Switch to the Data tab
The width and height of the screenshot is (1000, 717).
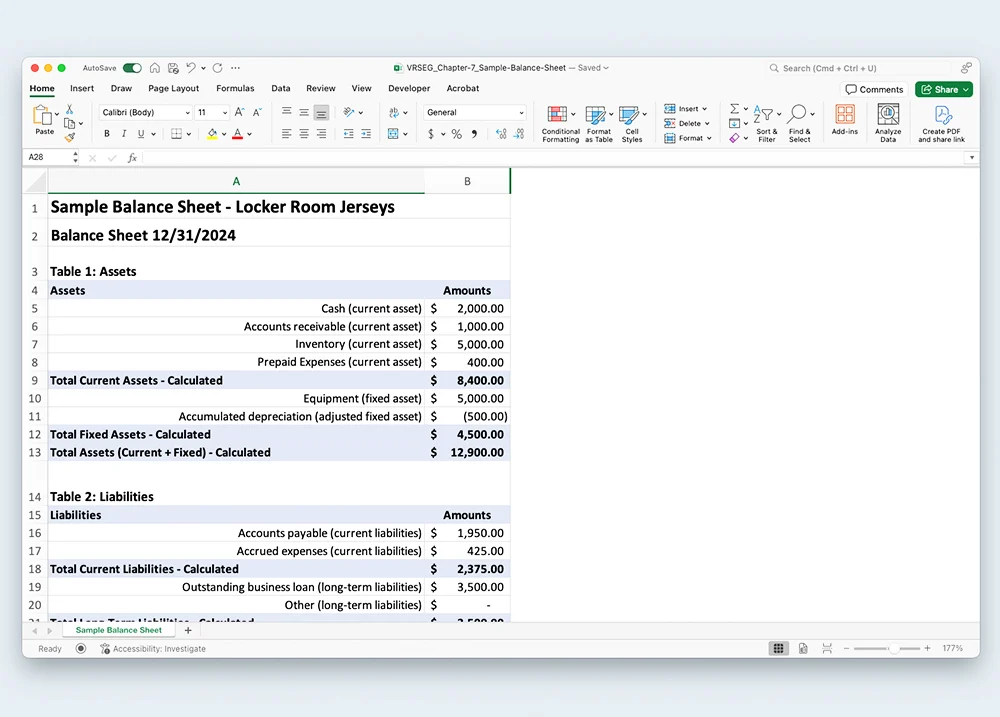(x=281, y=89)
